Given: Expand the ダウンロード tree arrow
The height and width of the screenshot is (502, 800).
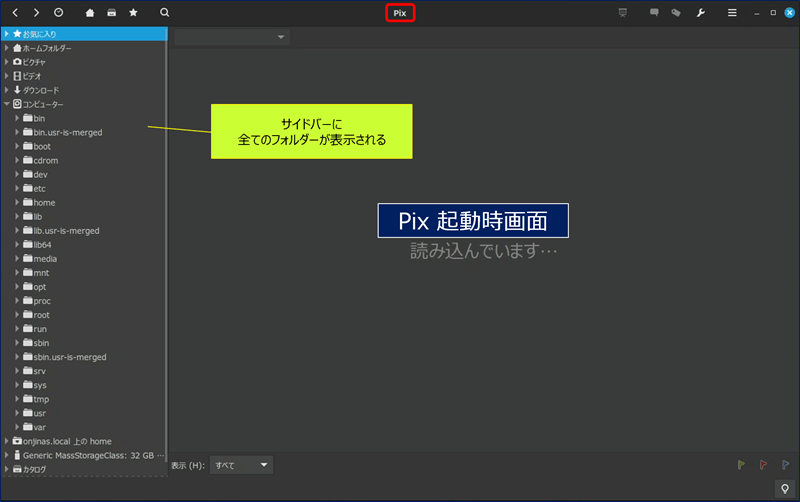Looking at the screenshot, I should (7, 90).
